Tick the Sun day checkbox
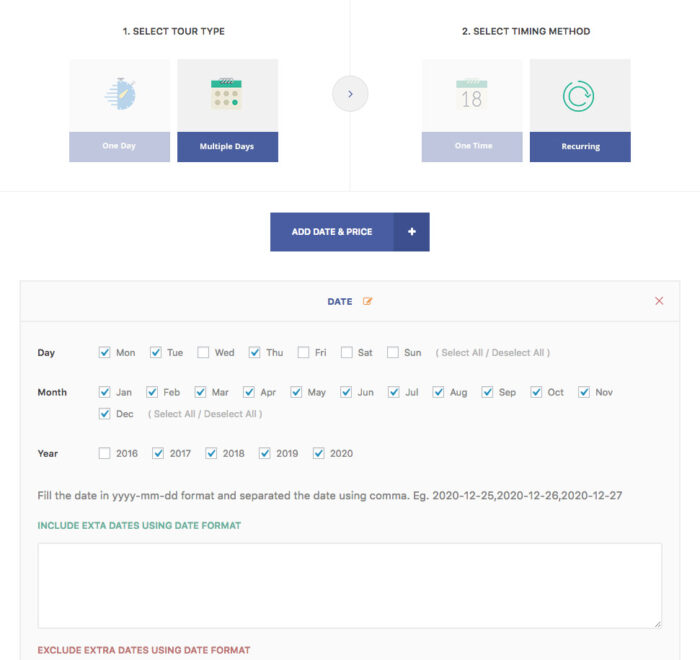700x660 pixels. [393, 353]
